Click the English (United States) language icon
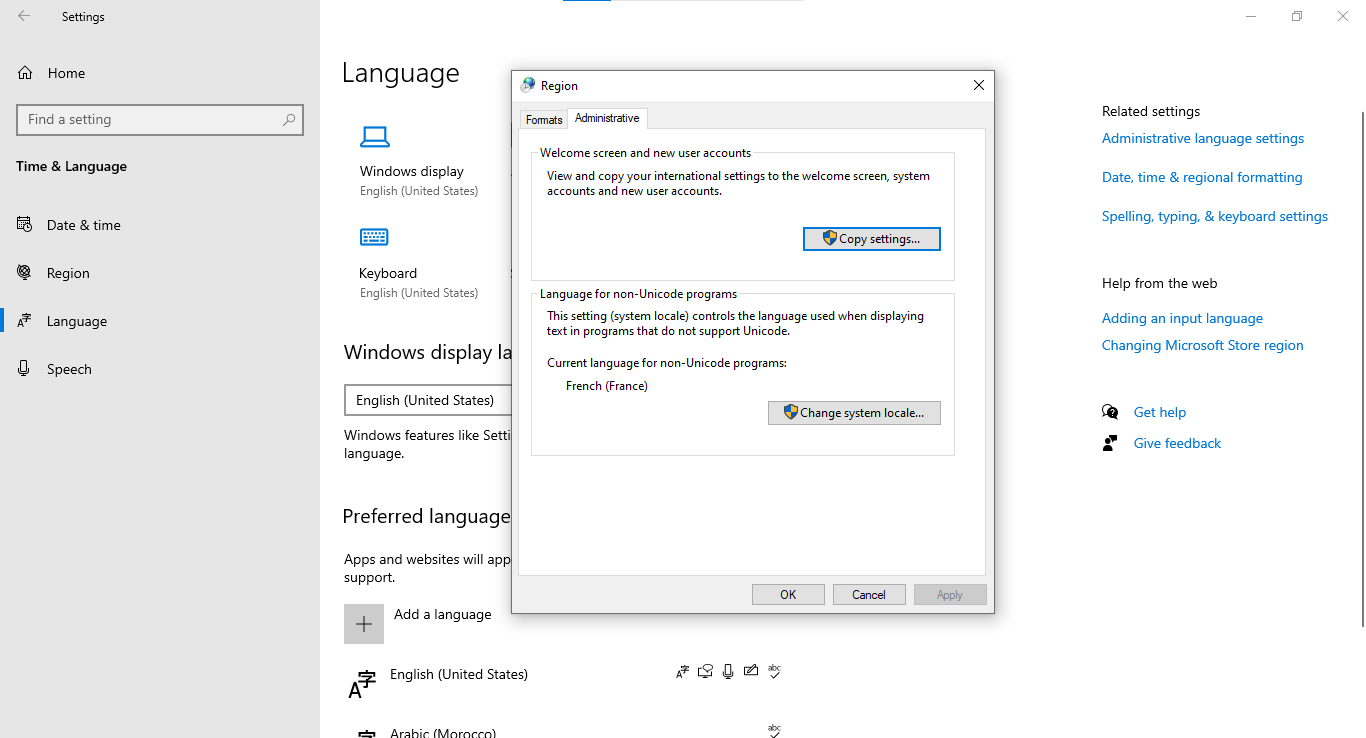Viewport: 1366px width, 738px height. 362,684
